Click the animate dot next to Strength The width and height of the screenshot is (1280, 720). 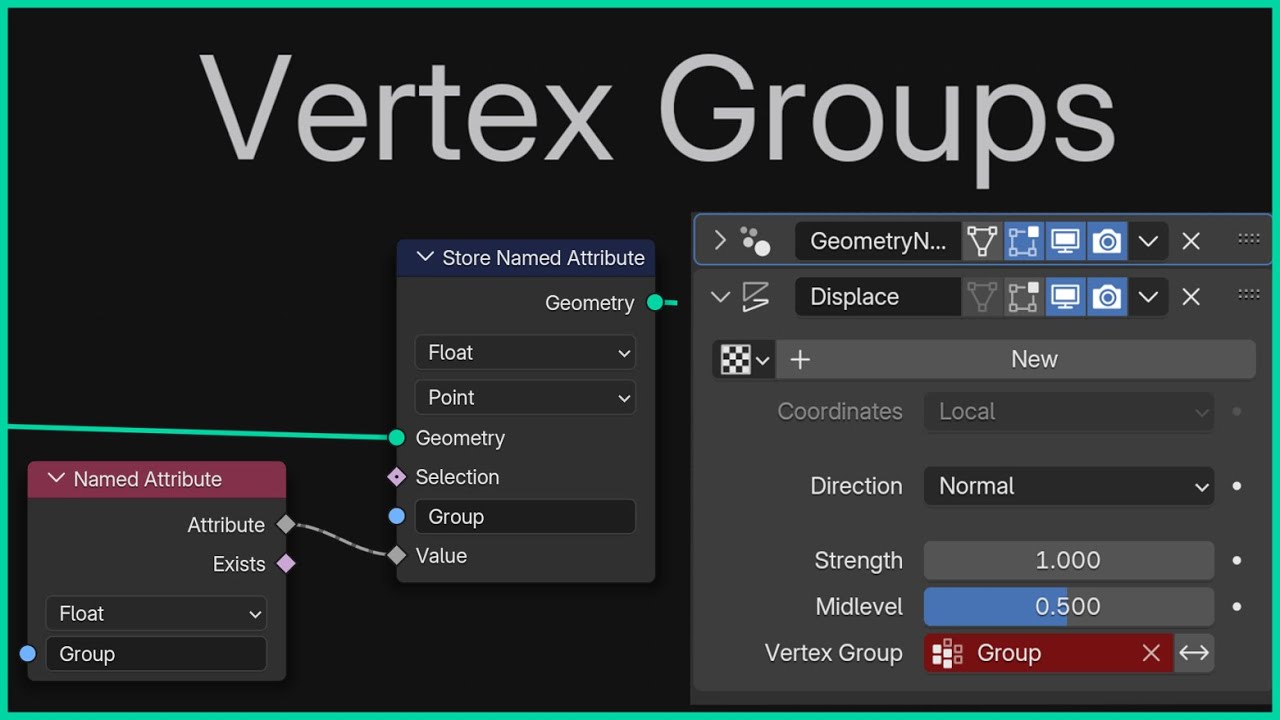(x=1237, y=560)
